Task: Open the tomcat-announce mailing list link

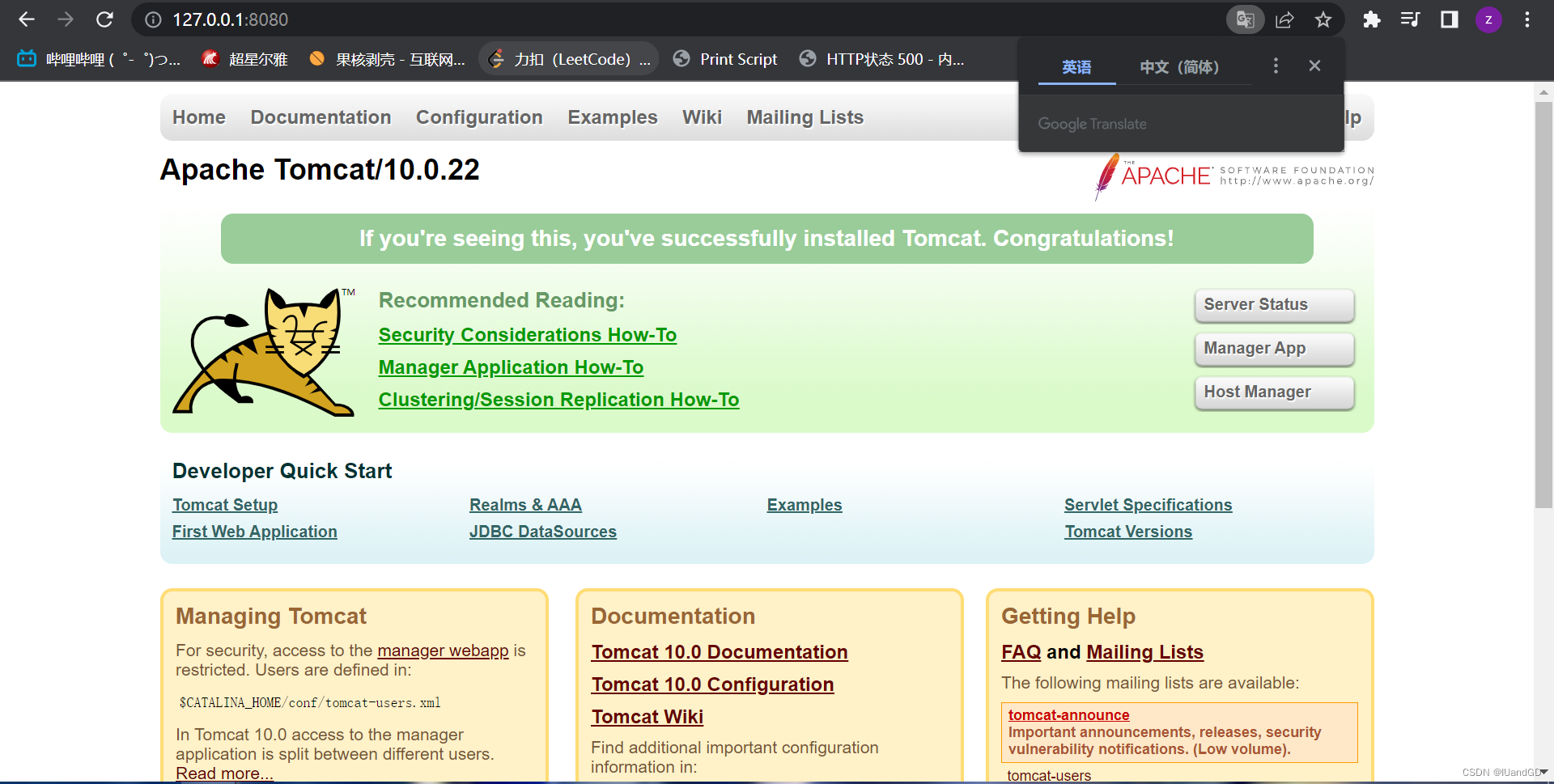Action: coord(1068,715)
